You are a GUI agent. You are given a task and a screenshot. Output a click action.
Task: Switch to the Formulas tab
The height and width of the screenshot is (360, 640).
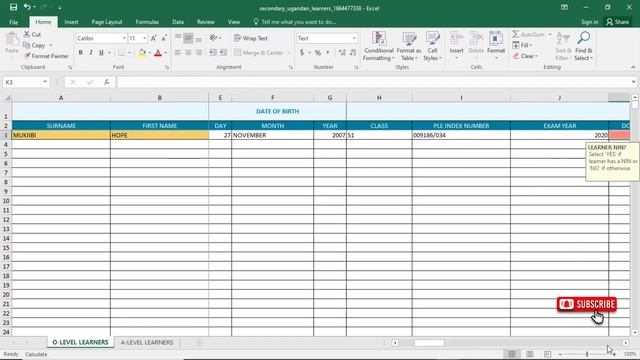coord(147,22)
